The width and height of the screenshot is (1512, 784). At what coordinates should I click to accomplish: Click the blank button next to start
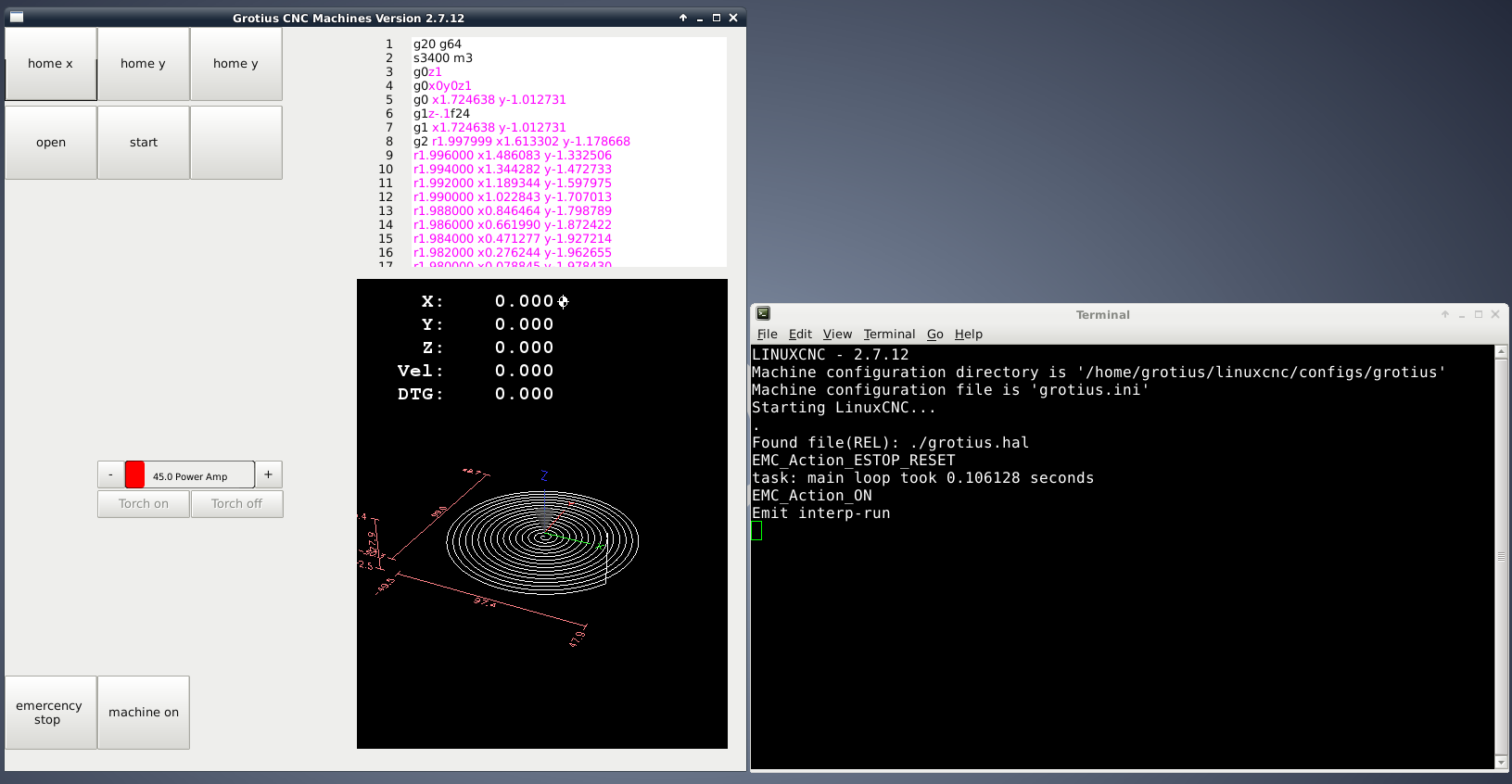tap(236, 143)
